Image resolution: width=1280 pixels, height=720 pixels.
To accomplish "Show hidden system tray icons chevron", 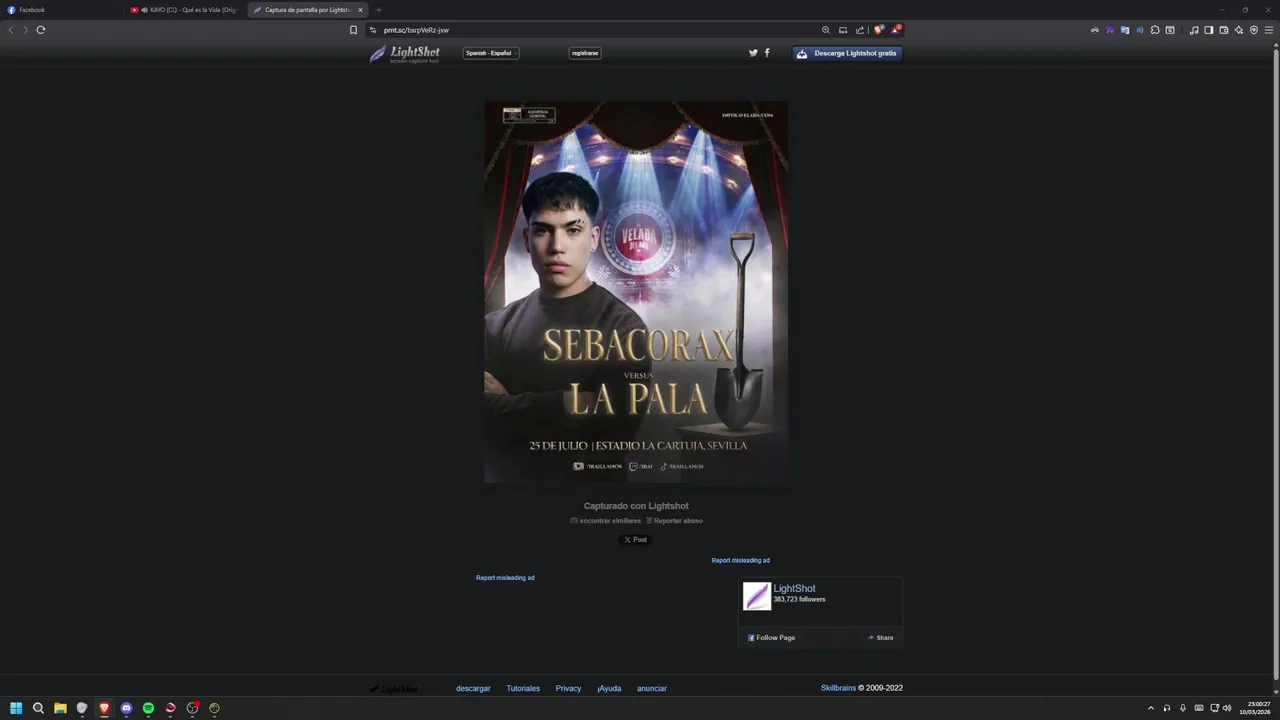I will point(1150,708).
